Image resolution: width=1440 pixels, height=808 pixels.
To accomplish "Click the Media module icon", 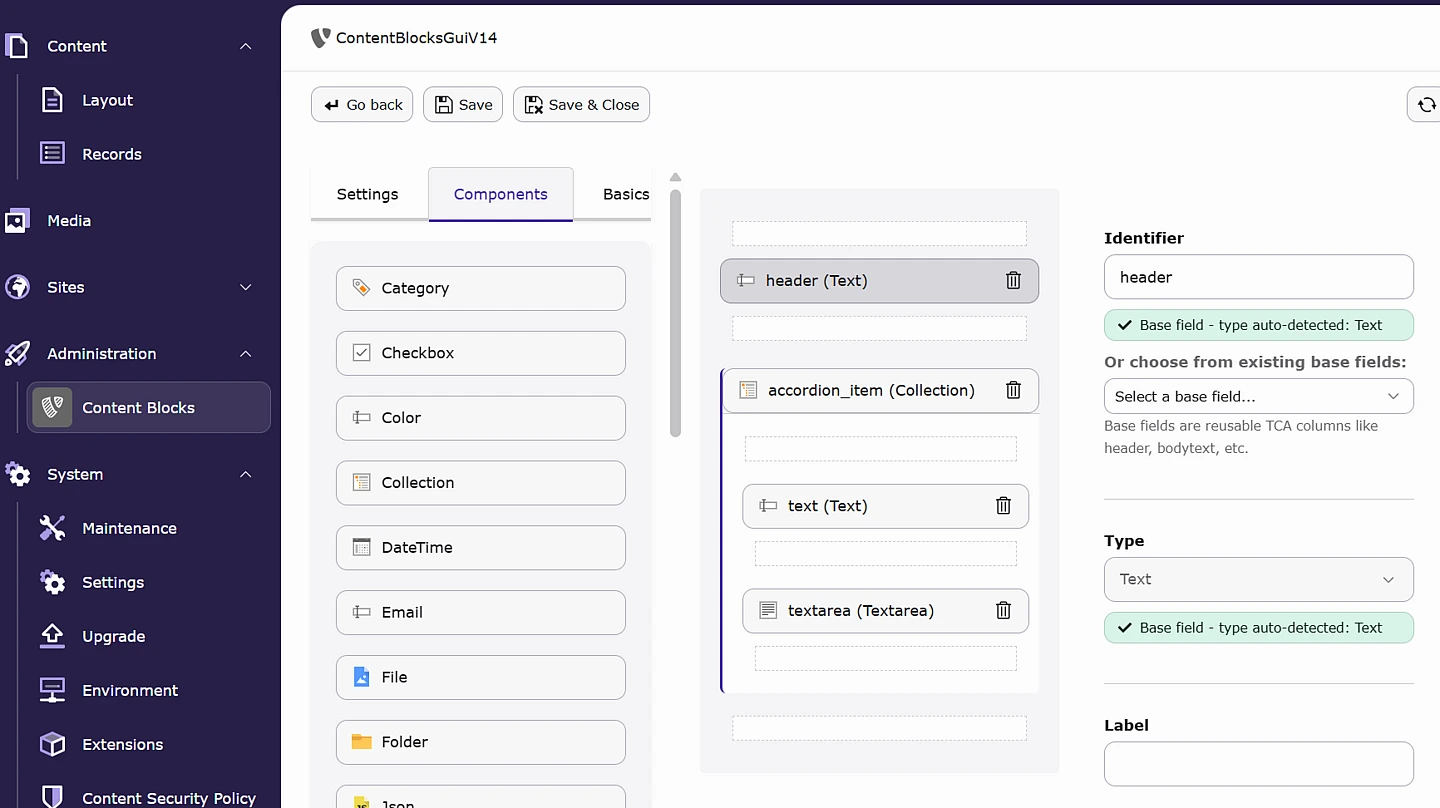I will 17,221.
